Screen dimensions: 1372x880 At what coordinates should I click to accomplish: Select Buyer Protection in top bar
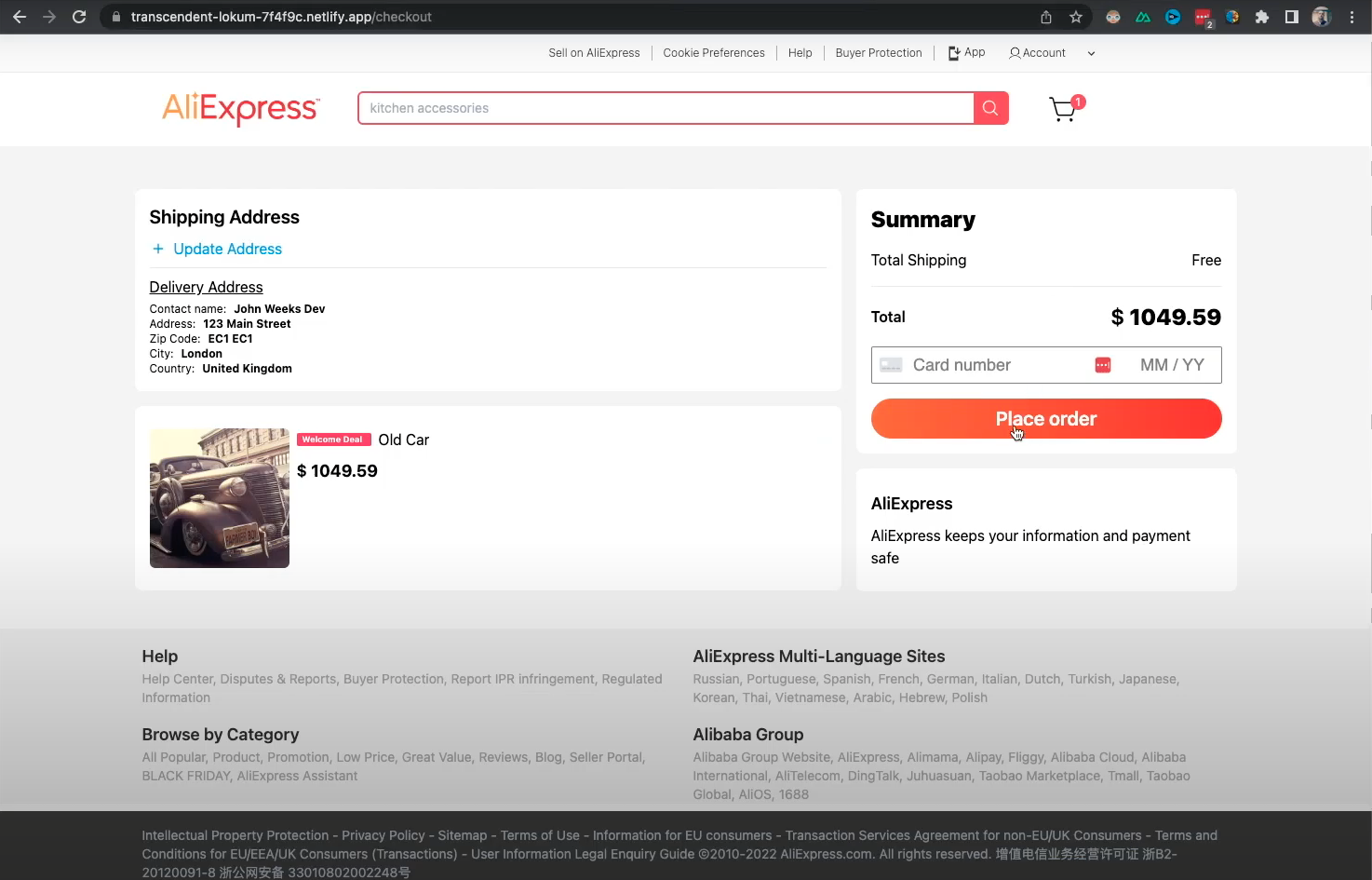[878, 53]
